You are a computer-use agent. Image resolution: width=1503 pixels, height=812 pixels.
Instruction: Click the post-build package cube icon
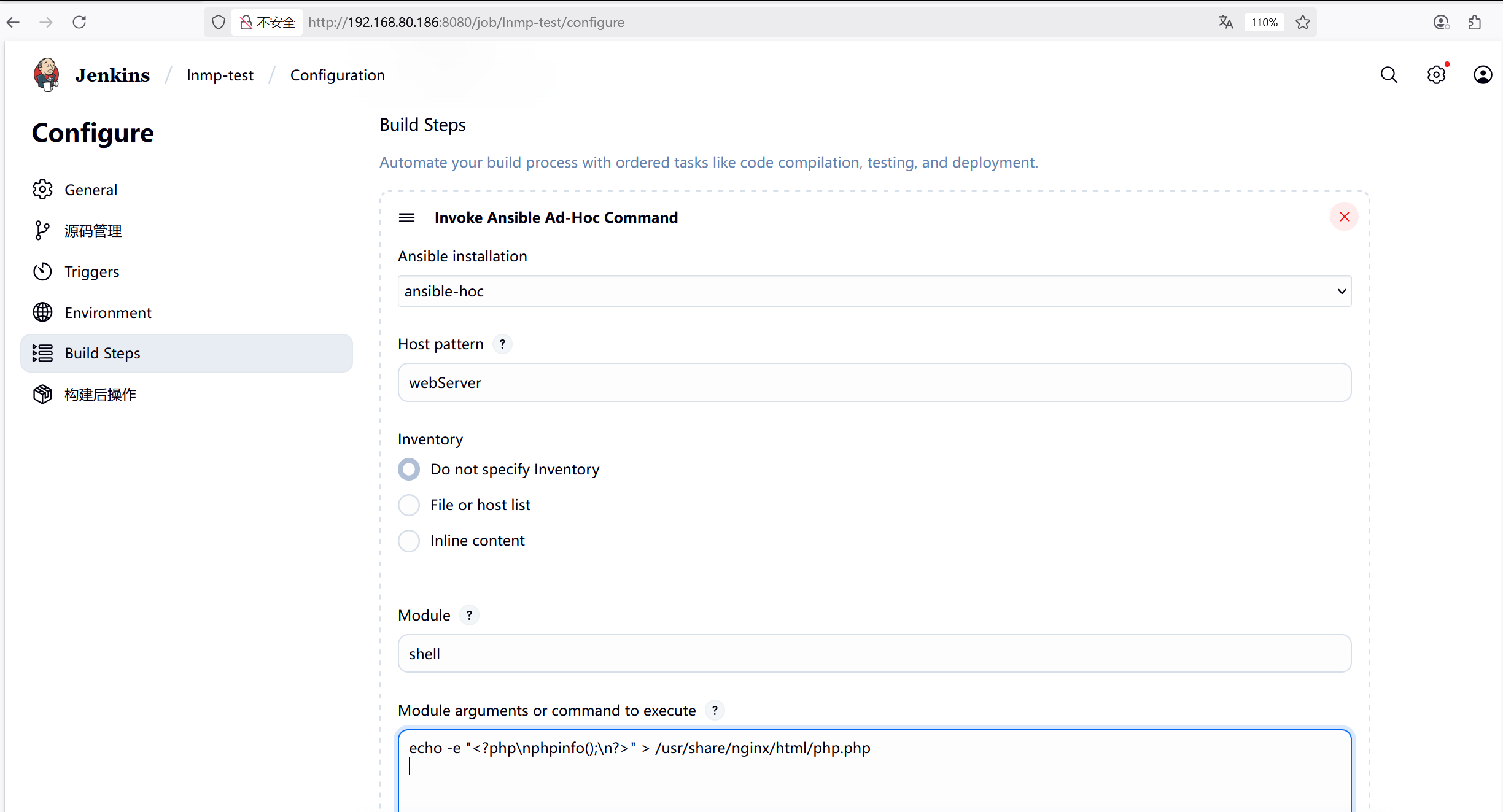click(42, 394)
